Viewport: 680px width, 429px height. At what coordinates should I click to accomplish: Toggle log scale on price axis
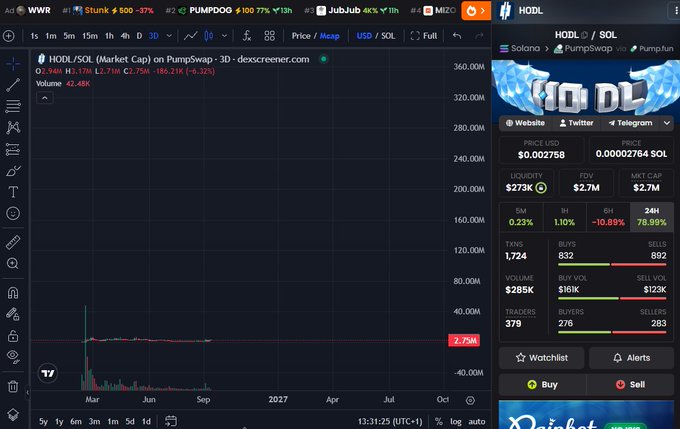tap(456, 421)
